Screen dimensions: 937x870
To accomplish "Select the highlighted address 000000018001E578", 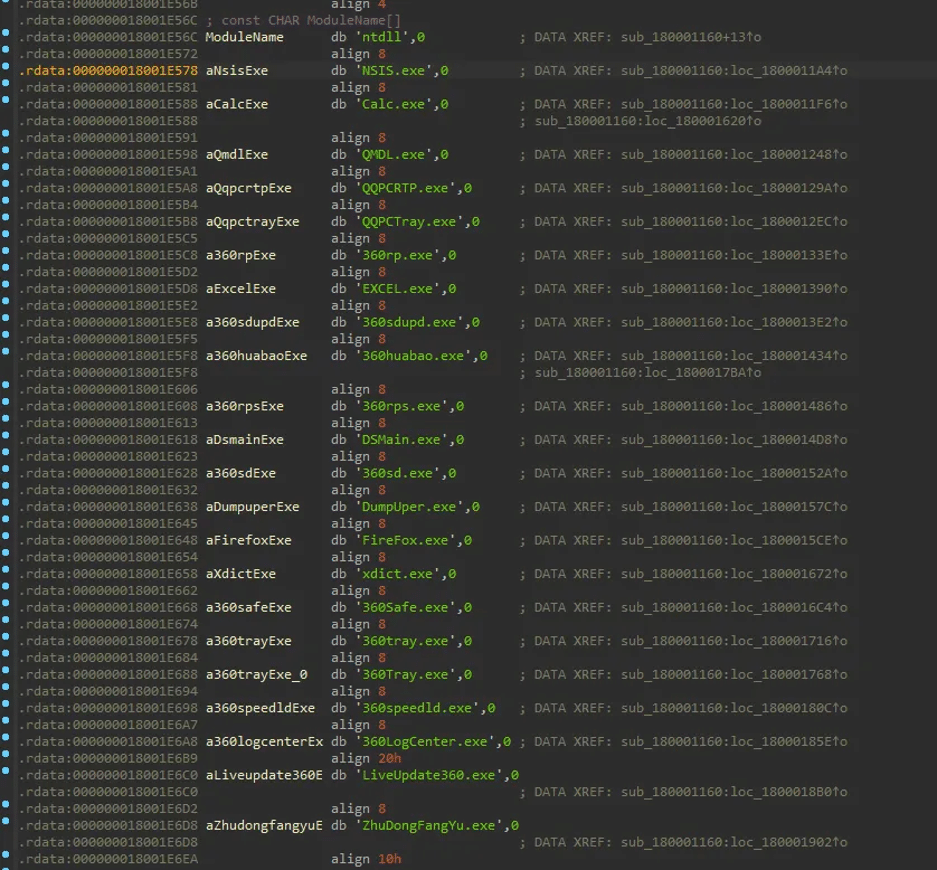I will tap(135, 71).
